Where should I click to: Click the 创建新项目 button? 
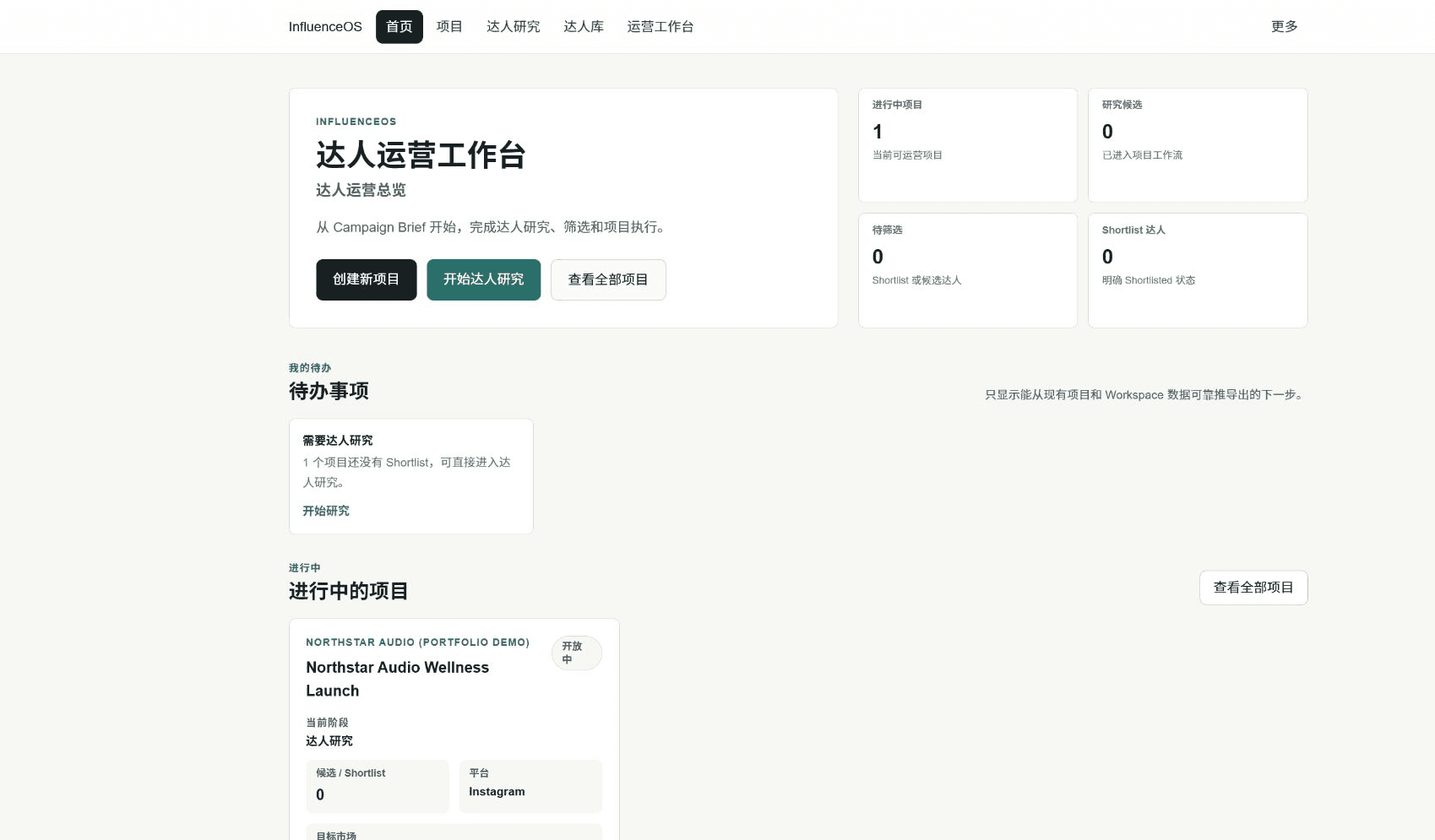(367, 279)
